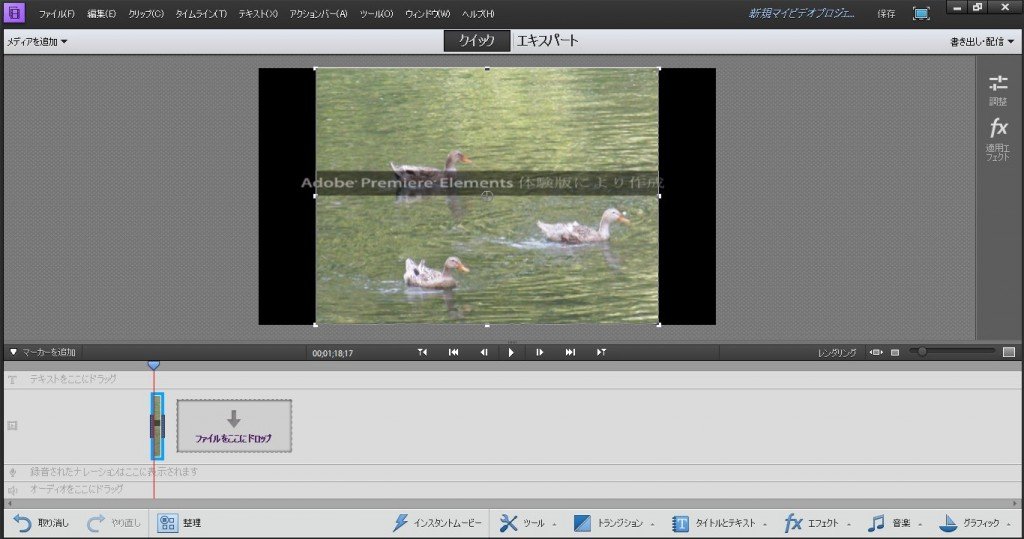Expand the メディアを追加 dropdown
1024x539 pixels.
click(x=37, y=42)
